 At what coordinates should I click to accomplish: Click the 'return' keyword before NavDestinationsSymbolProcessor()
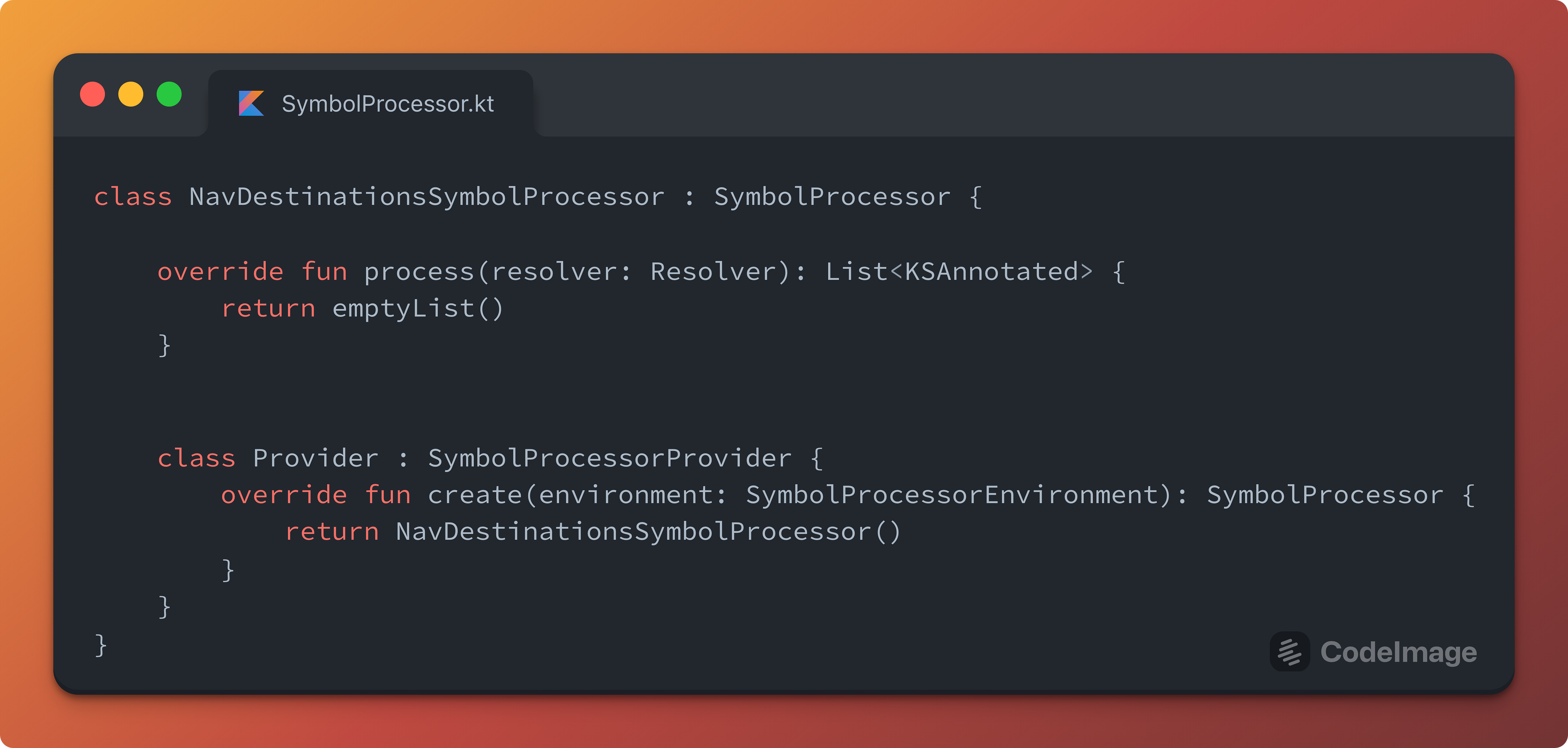[332, 532]
